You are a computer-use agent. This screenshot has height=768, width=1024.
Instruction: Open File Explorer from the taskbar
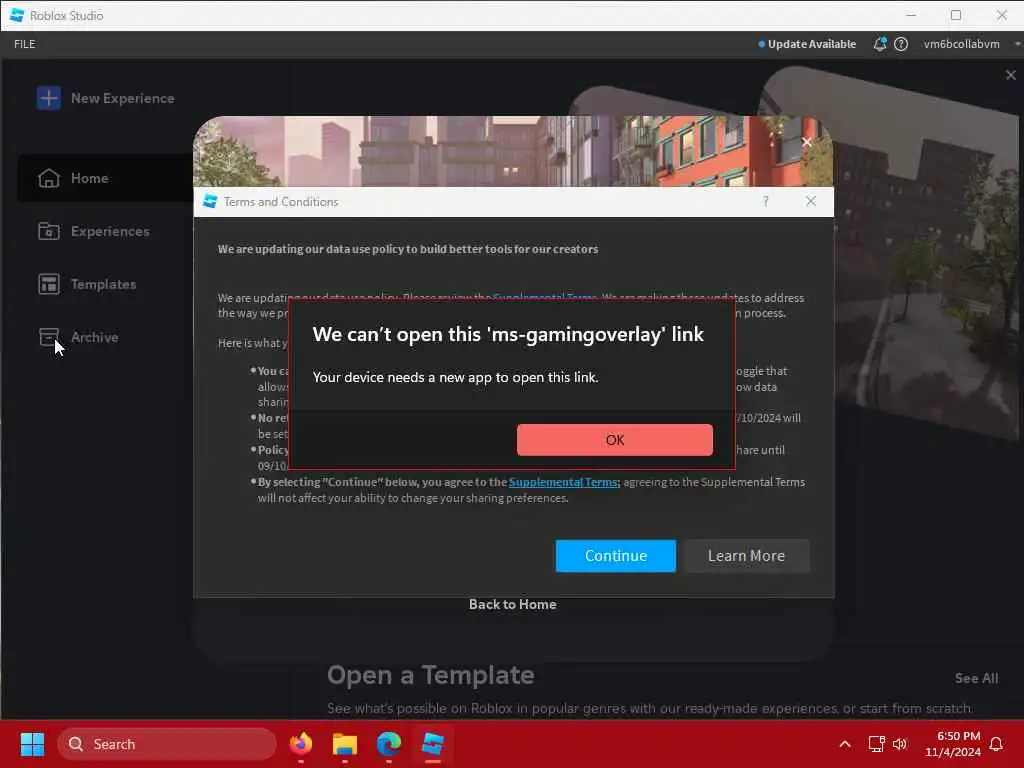point(344,744)
